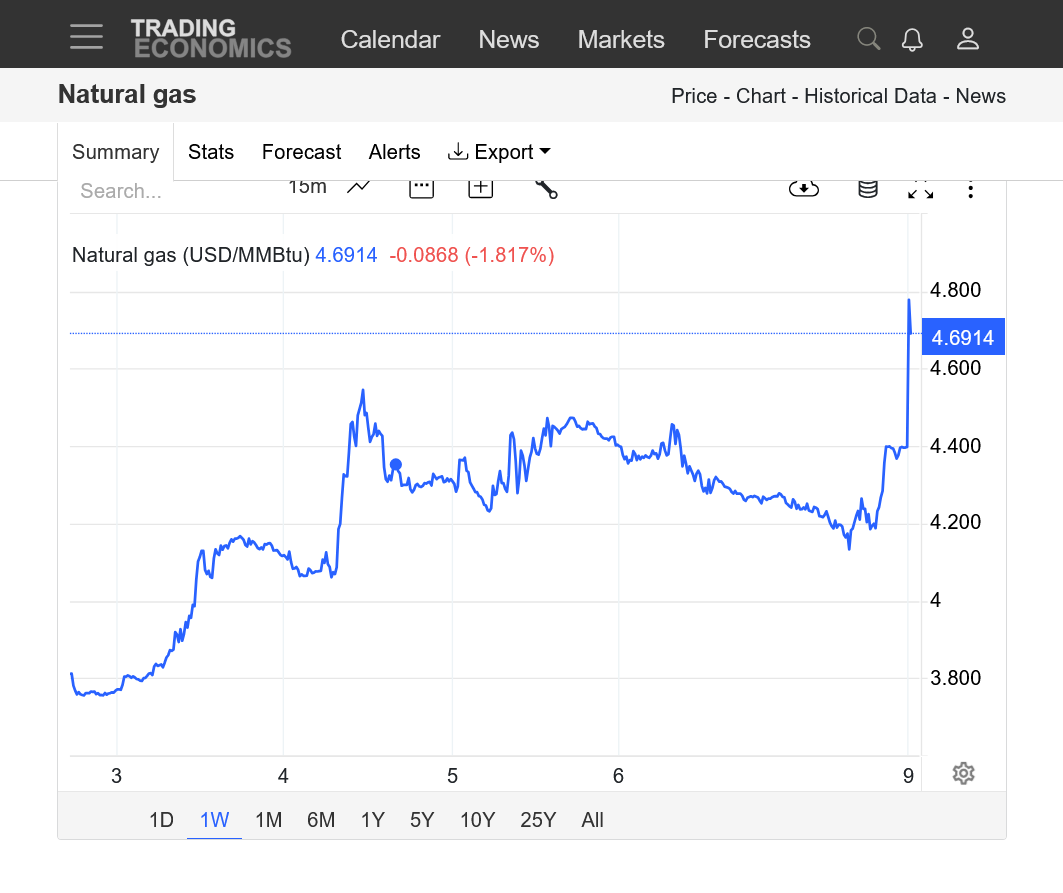Click the cloud download icon

pos(804,189)
